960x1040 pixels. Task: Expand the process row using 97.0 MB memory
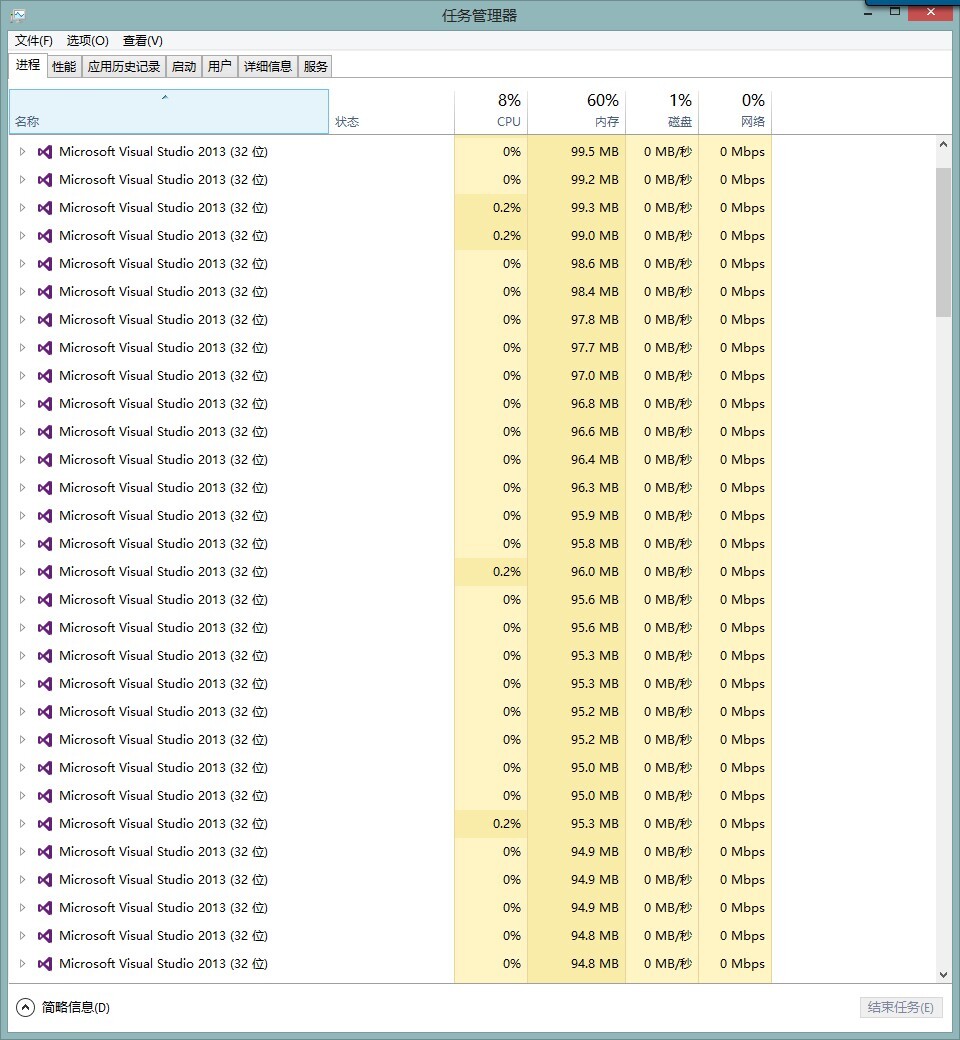[x=22, y=375]
